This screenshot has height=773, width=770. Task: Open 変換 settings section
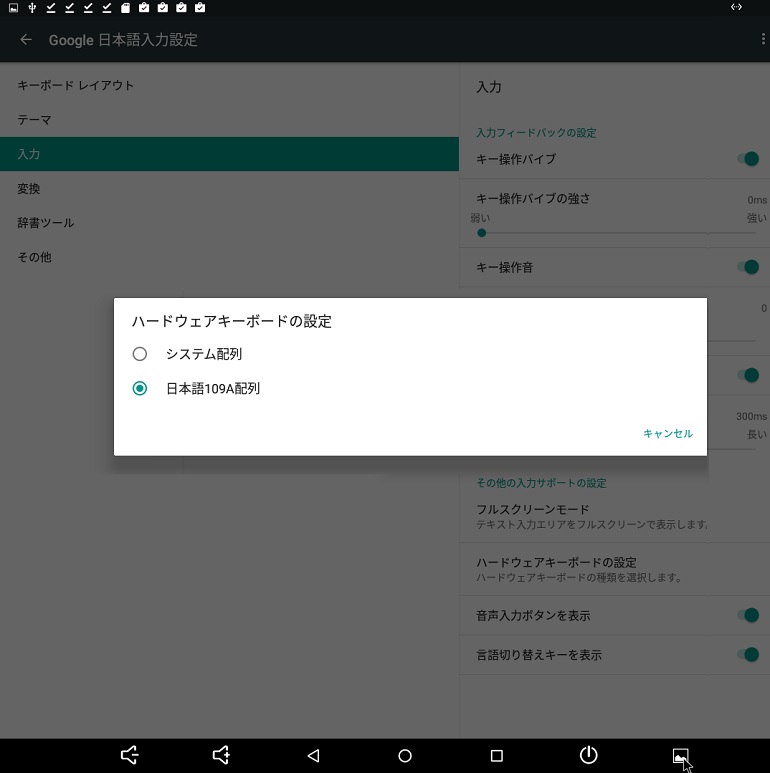(x=229, y=188)
